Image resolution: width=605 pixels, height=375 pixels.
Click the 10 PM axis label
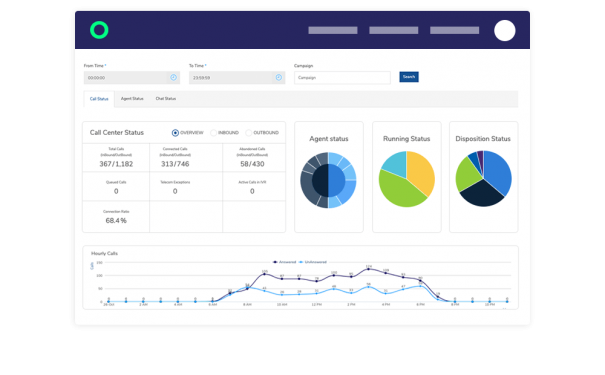pos(490,305)
